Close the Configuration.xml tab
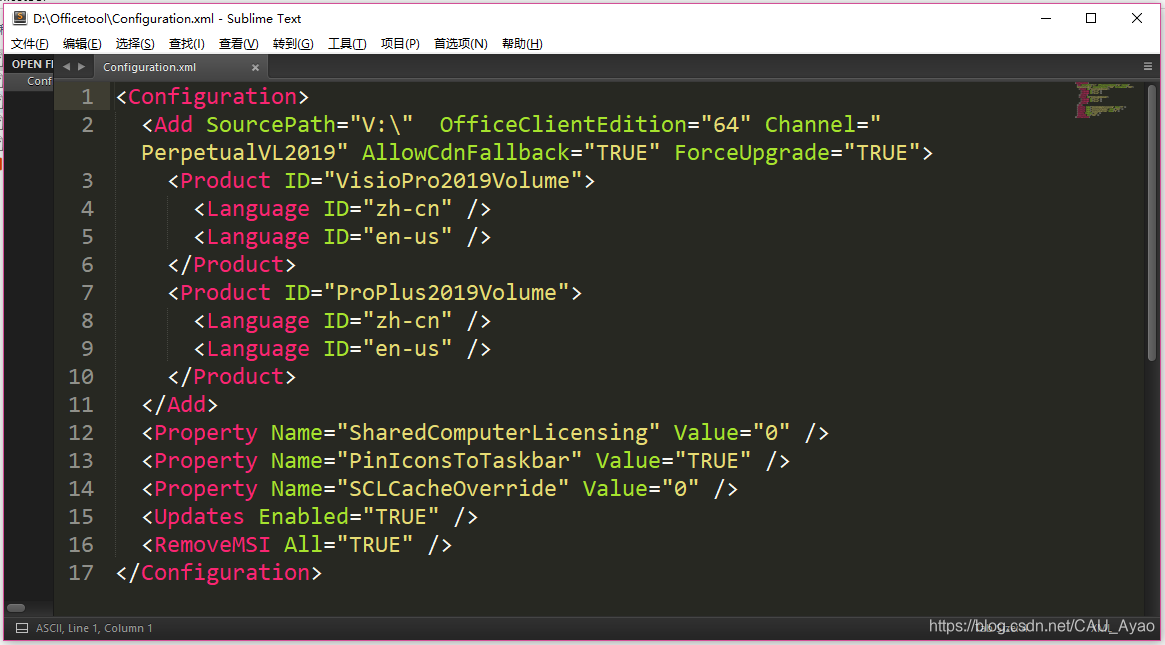Screen dimensions: 1165x645 coord(255,68)
